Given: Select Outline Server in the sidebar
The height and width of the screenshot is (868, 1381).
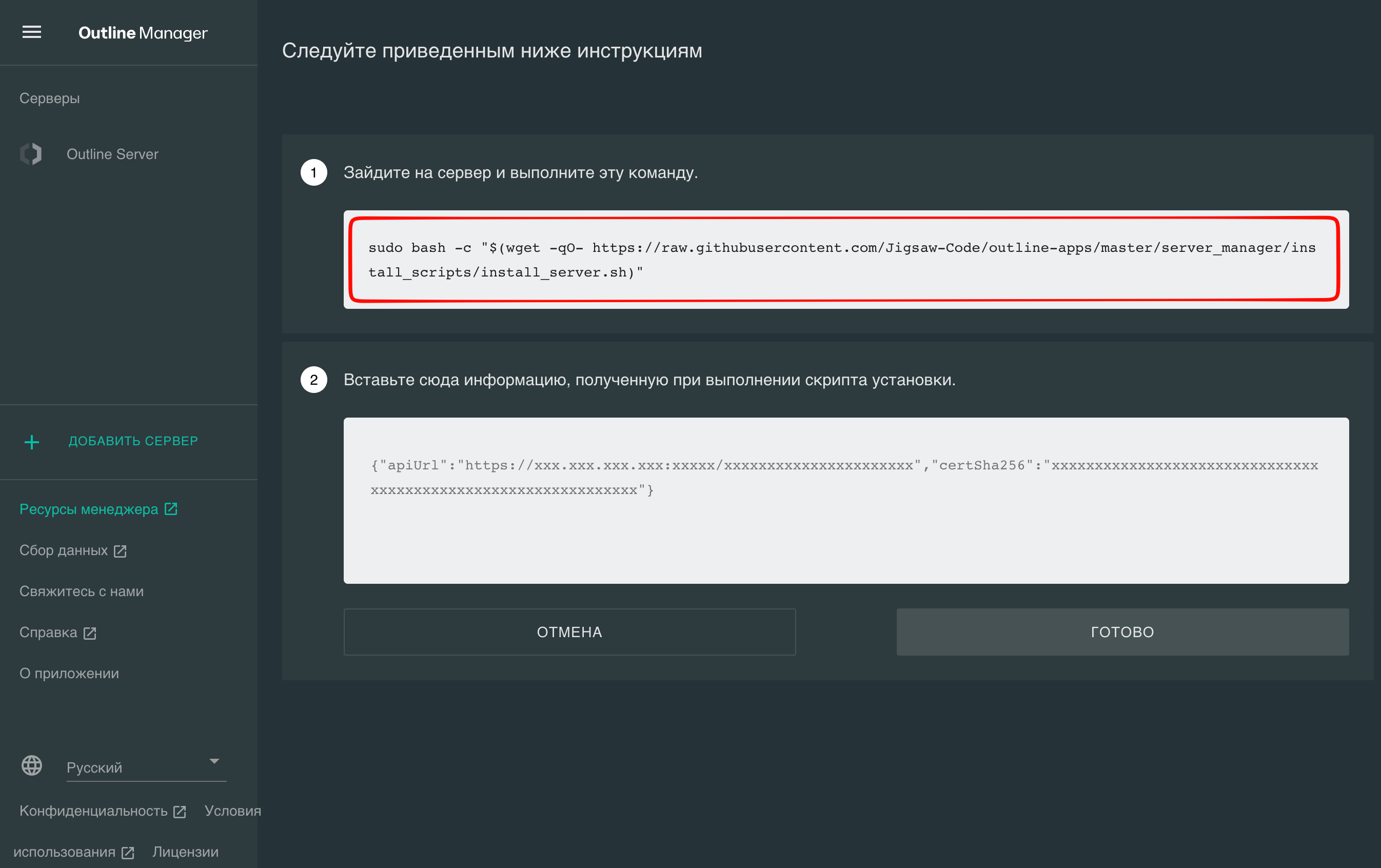Looking at the screenshot, I should [112, 154].
